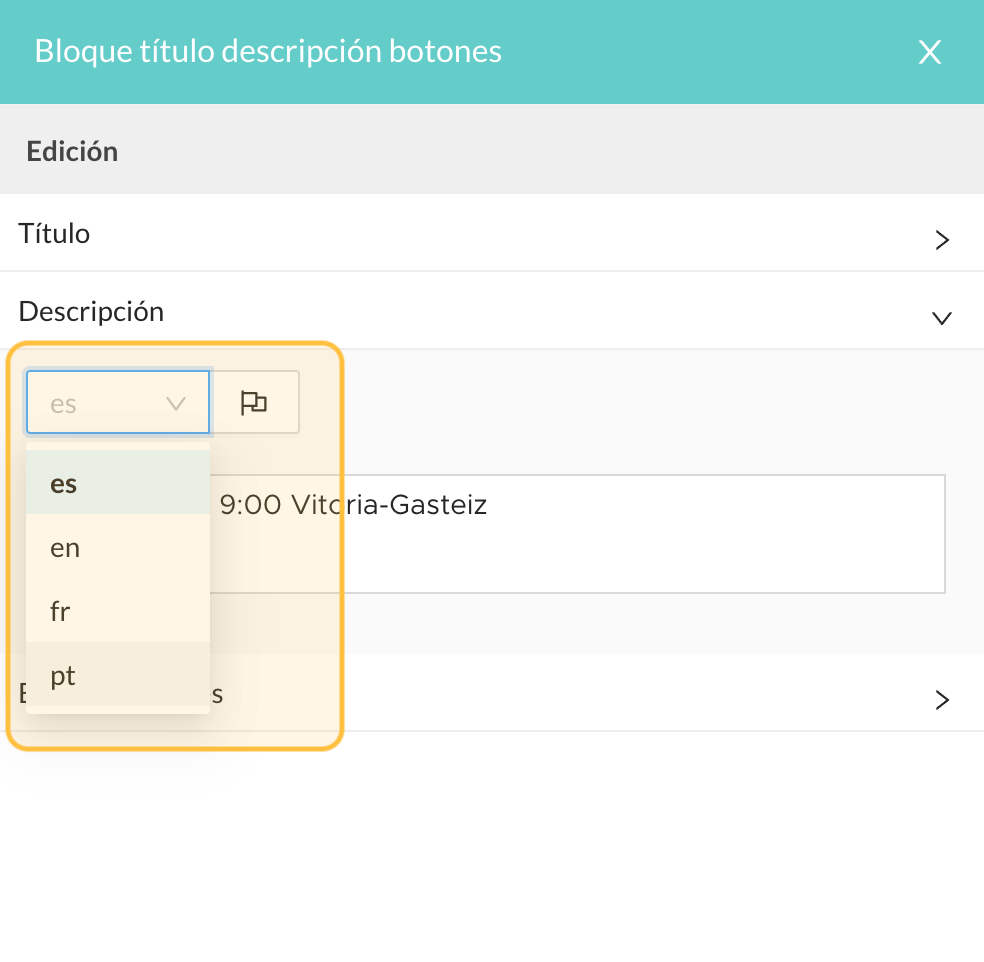Screen dimensions: 984x962
Task: Expand the bottom section using its right chevron
Action: [941, 700]
